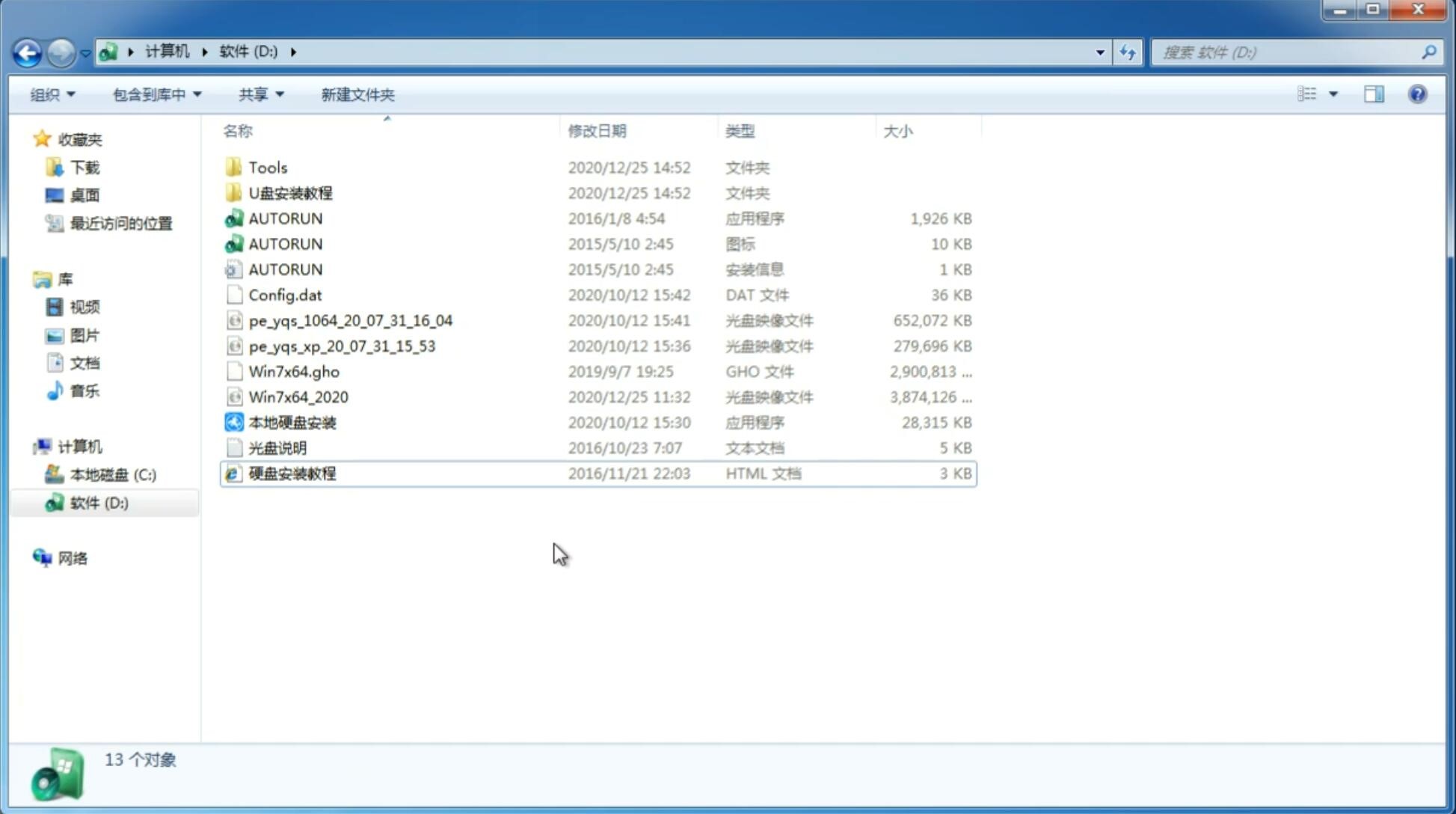Open the Tools folder
Viewport: 1456px width, 814px height.
coord(266,167)
